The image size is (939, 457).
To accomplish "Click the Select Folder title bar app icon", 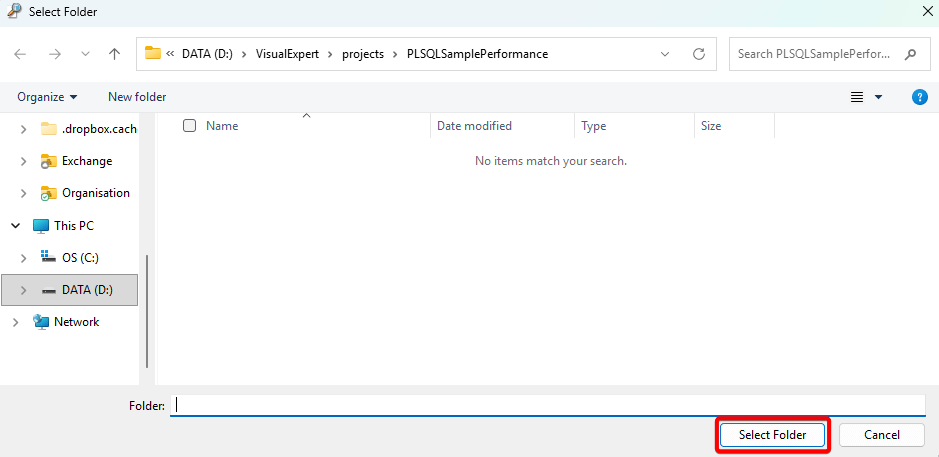I will pyautogui.click(x=14, y=11).
